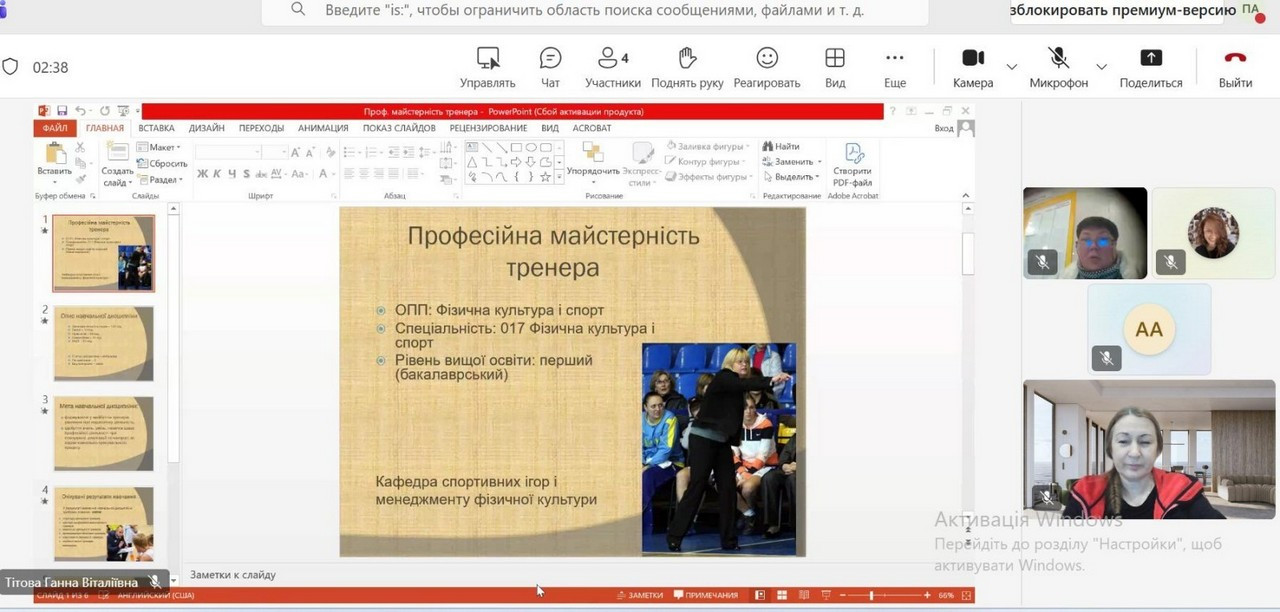Image resolution: width=1280 pixels, height=612 pixels.
Task: Start the slideshow from the status bar icon
Action: pyautogui.click(x=828, y=594)
